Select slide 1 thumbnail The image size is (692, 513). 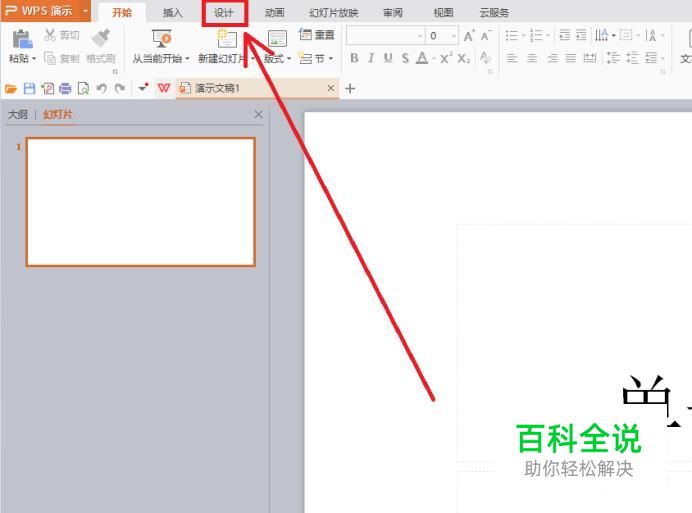coord(141,202)
